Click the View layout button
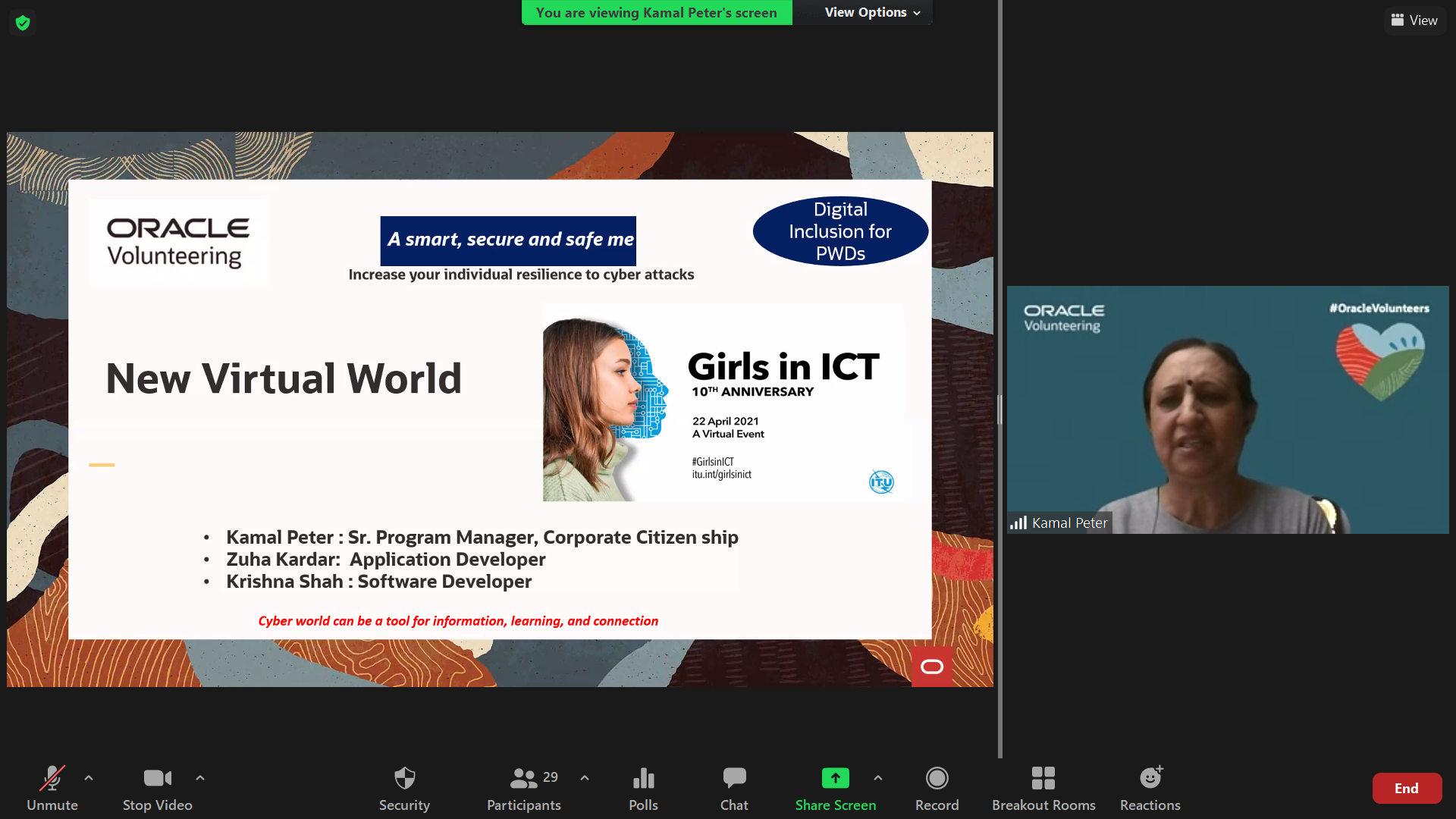 click(x=1414, y=20)
